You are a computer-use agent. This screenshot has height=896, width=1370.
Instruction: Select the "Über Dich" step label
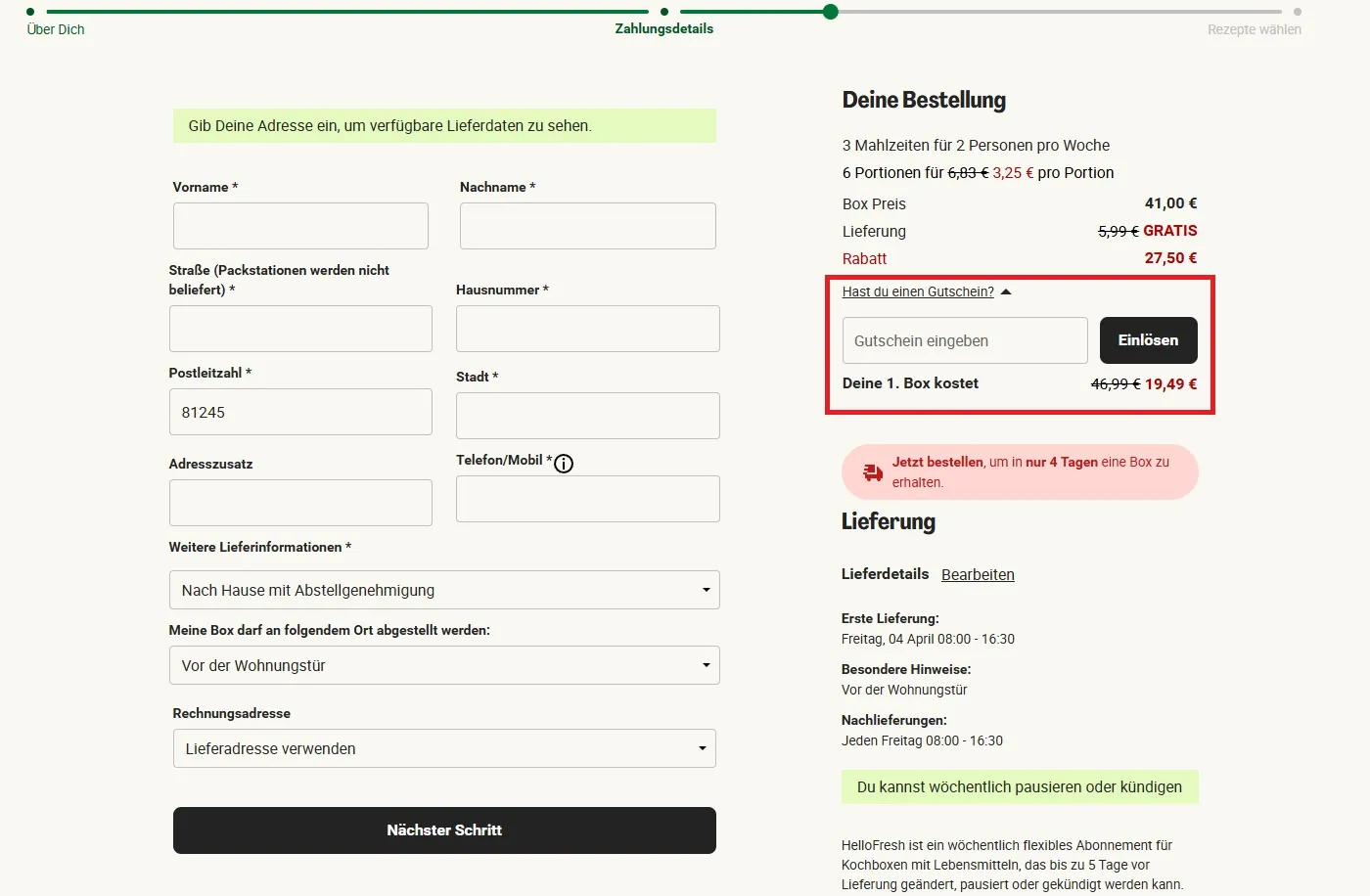[55, 29]
